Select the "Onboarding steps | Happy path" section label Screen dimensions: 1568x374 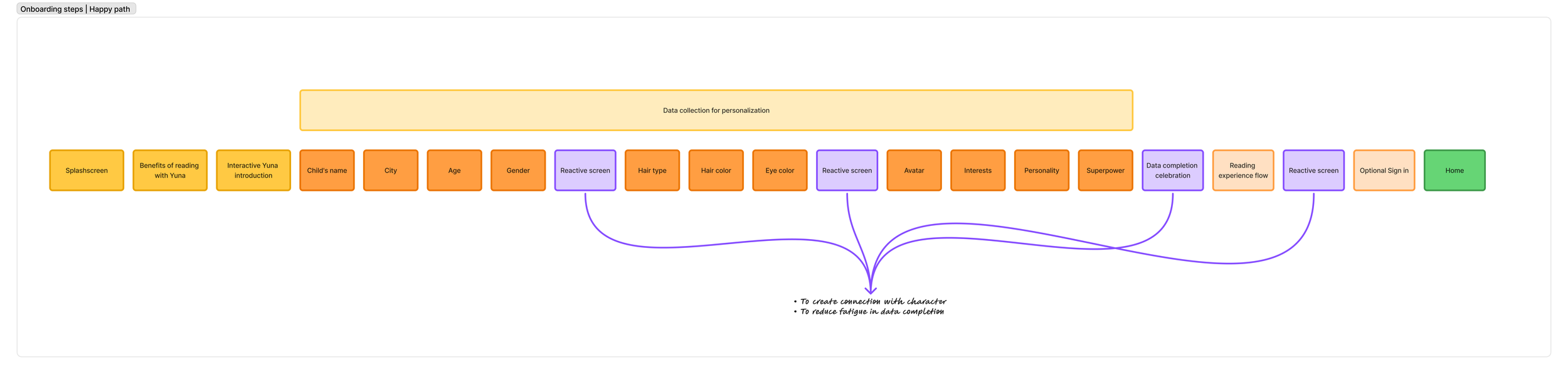[x=76, y=9]
